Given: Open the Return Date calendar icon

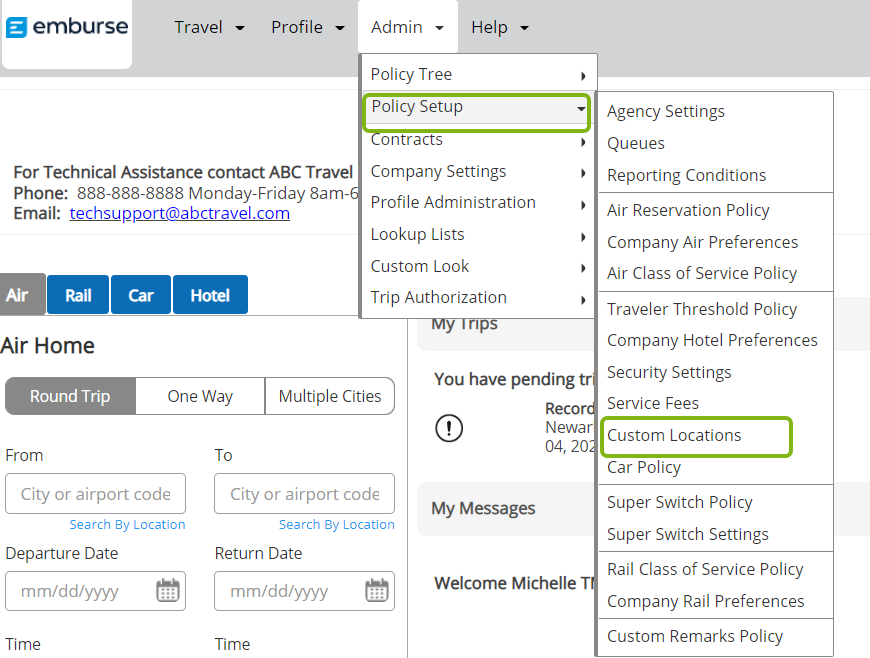Looking at the screenshot, I should point(377,590).
